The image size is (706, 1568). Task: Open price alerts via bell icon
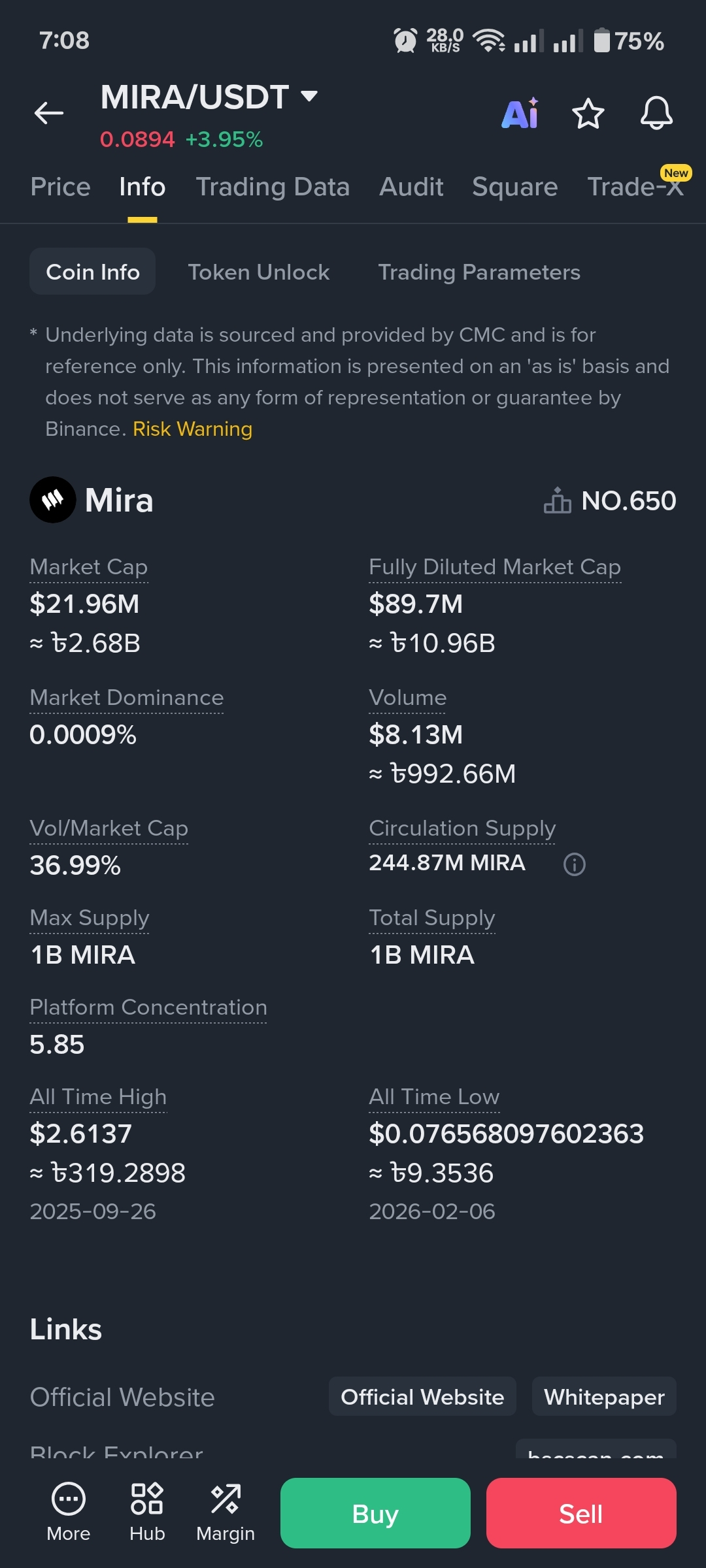point(656,113)
